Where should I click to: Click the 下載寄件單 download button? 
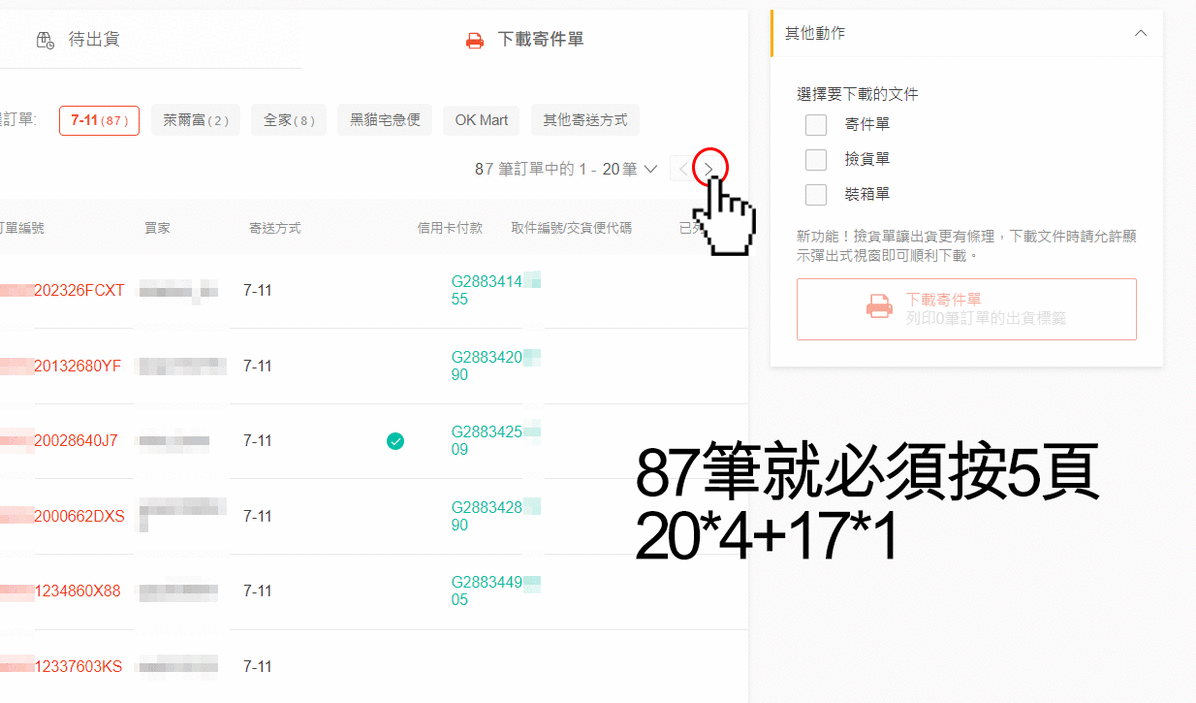point(966,309)
